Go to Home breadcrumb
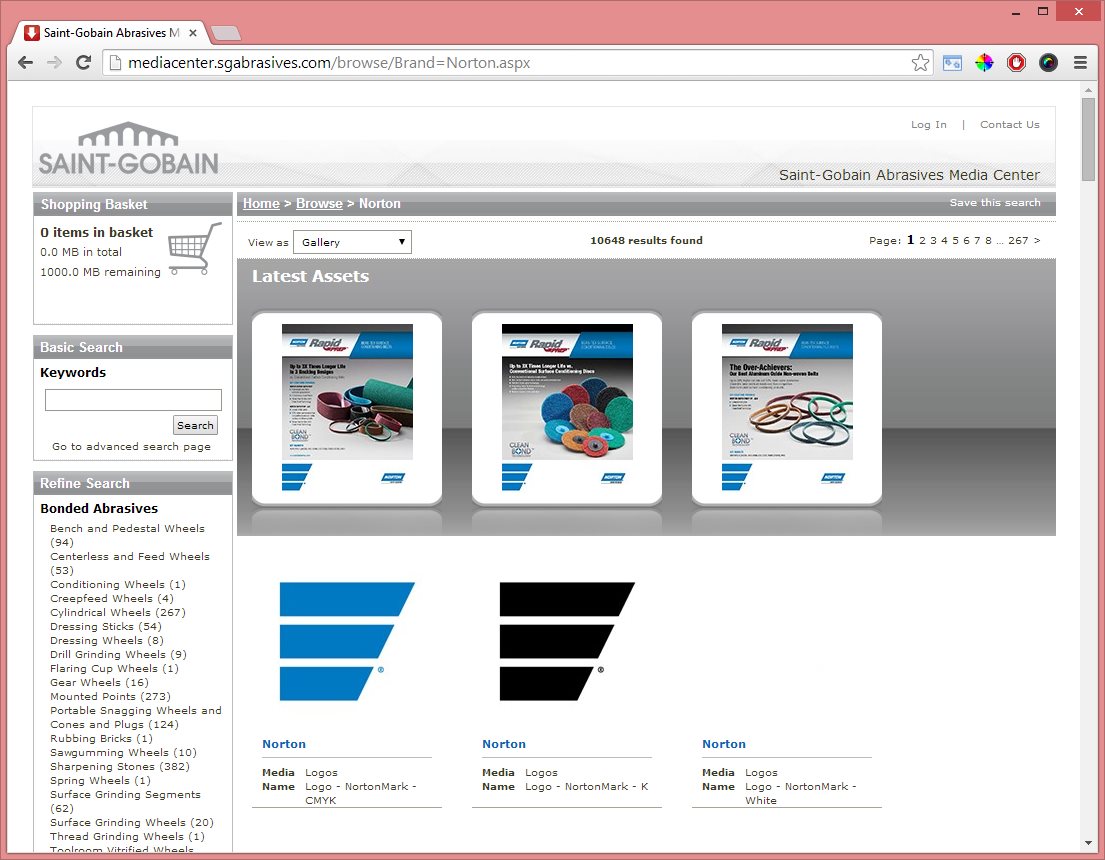This screenshot has width=1105, height=860. point(261,203)
